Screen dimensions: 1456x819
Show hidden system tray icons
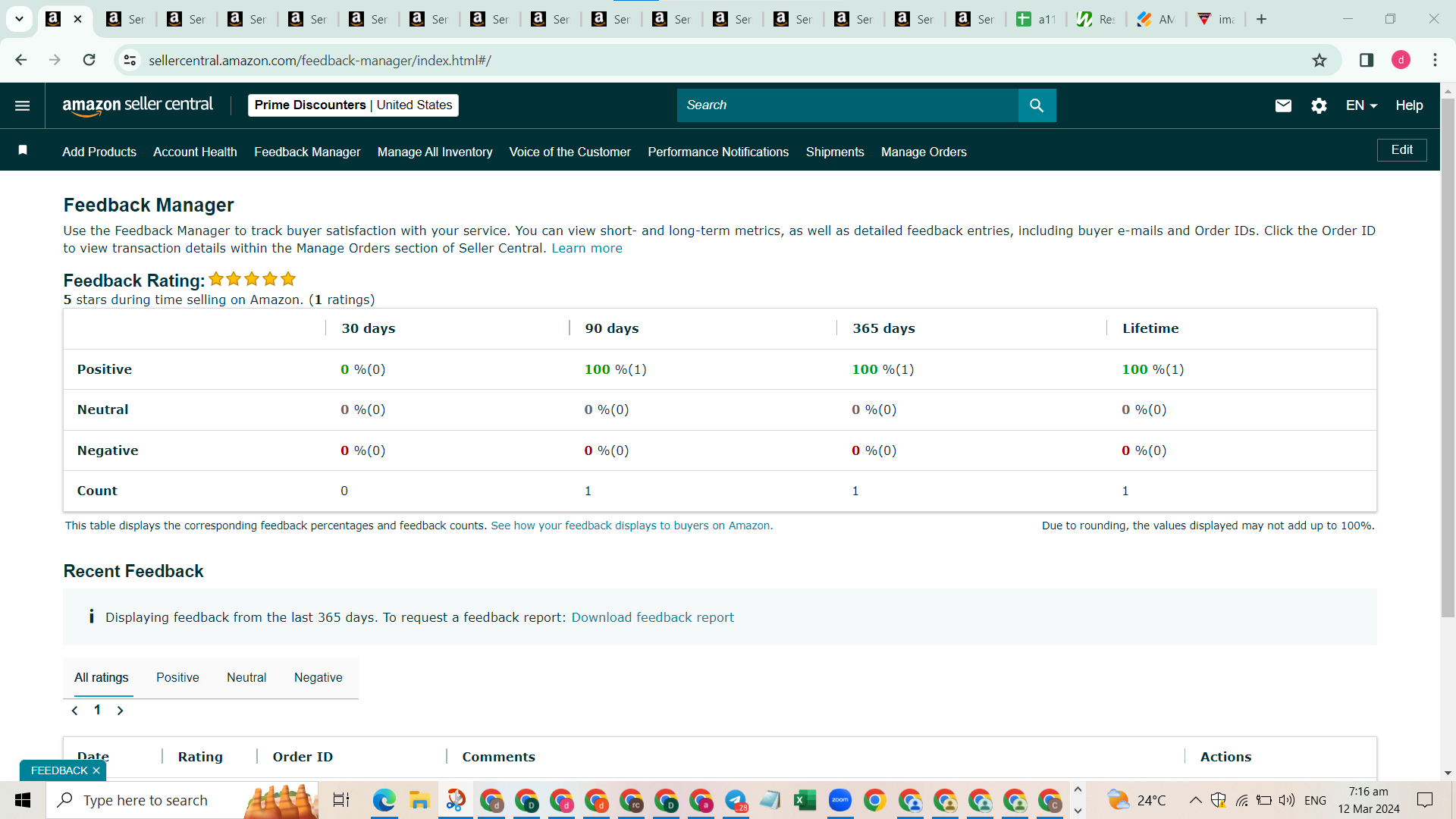coord(1195,800)
